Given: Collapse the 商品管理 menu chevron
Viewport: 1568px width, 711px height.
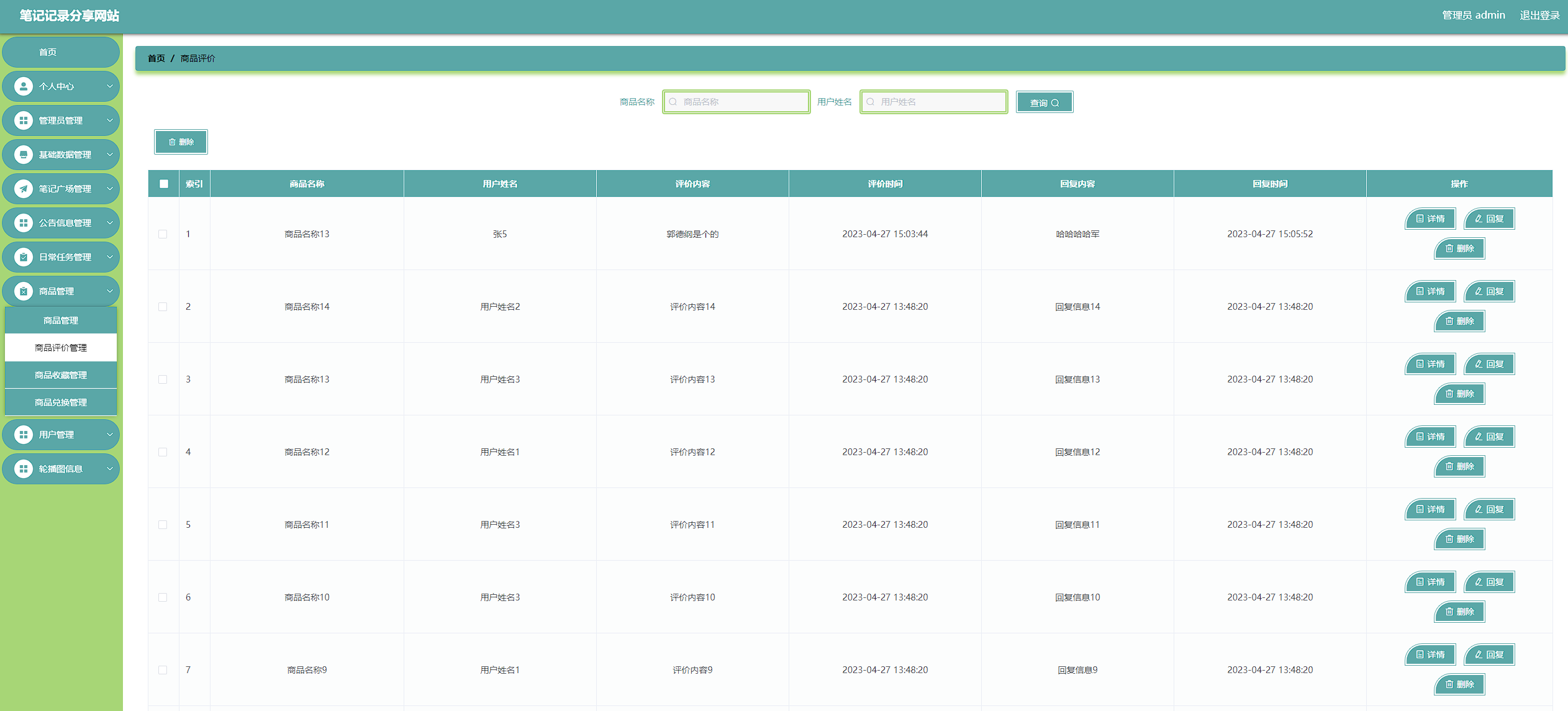Looking at the screenshot, I should (x=110, y=291).
